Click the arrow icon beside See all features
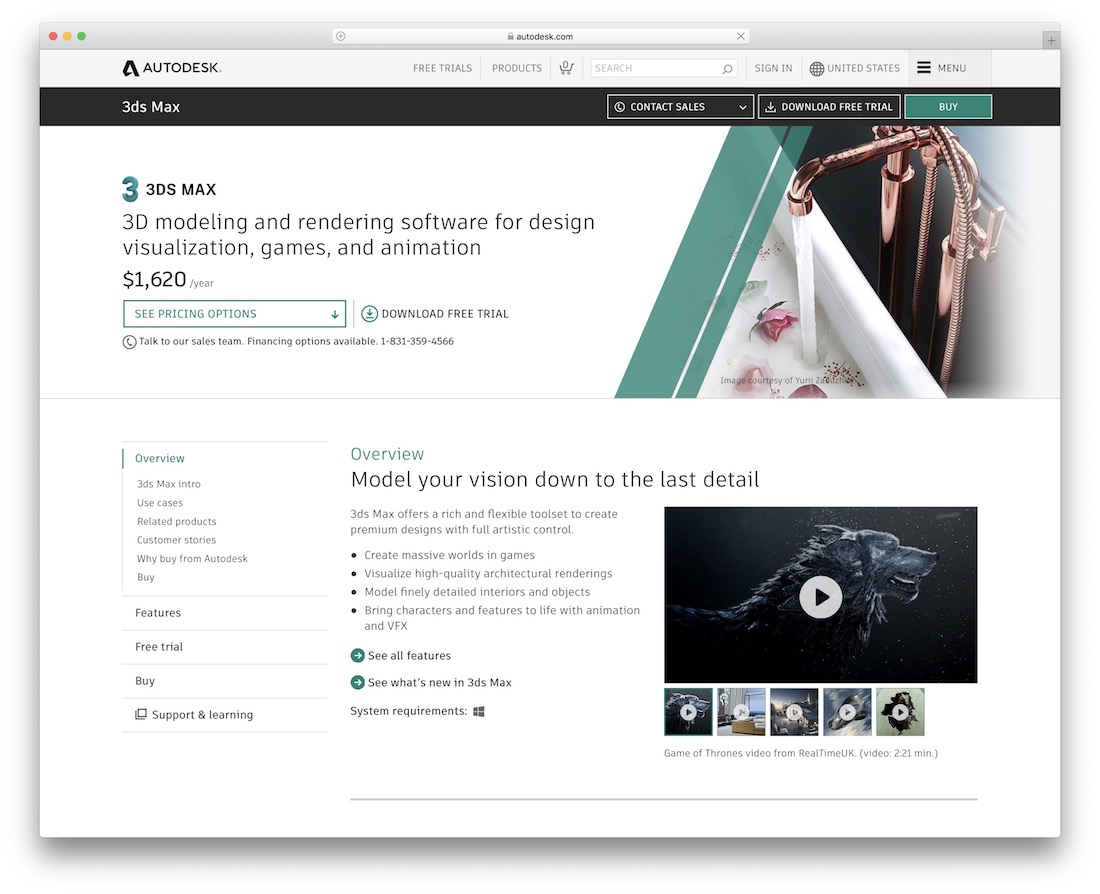 [357, 655]
